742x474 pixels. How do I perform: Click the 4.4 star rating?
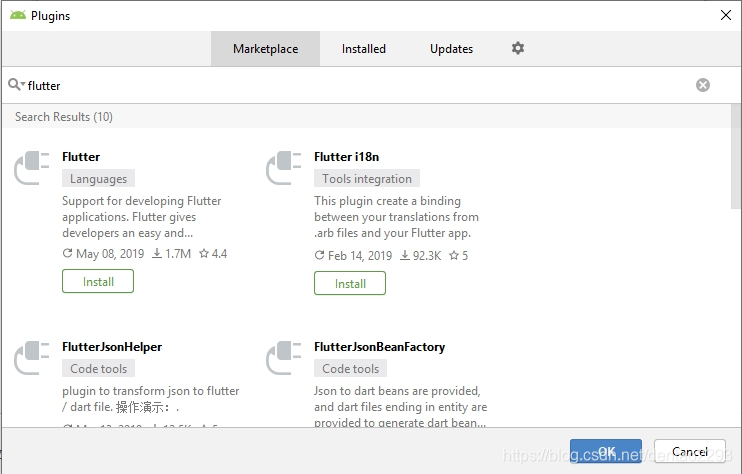coord(213,254)
